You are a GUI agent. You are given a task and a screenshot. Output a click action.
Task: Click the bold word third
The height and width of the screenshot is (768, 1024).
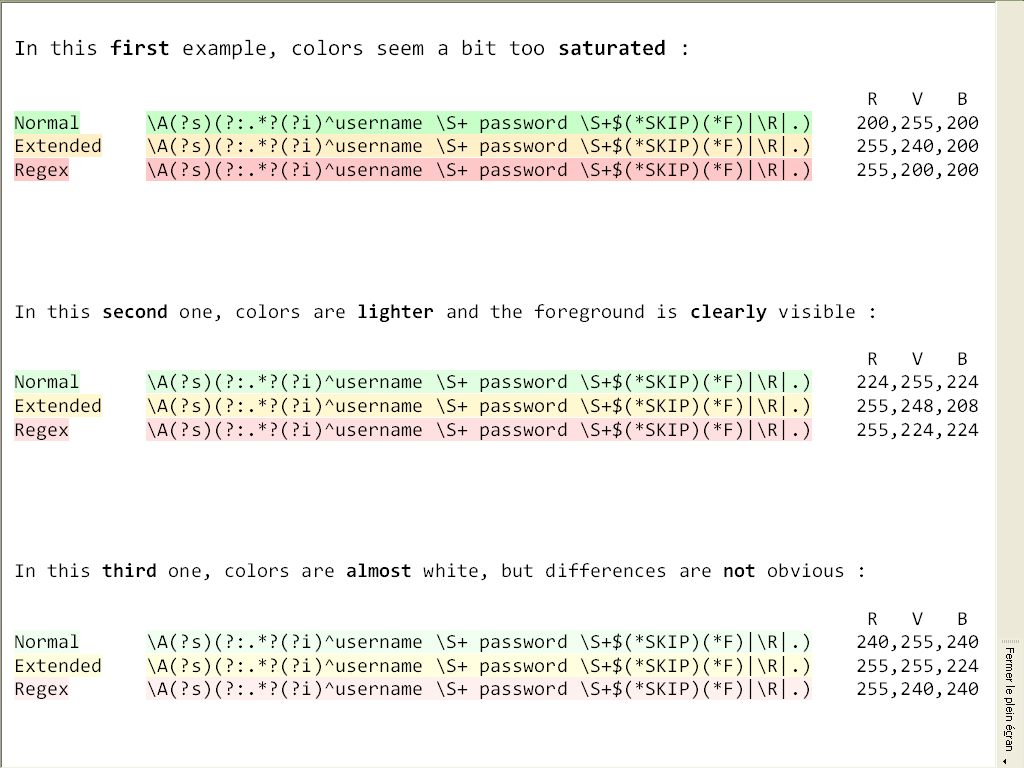coord(129,571)
